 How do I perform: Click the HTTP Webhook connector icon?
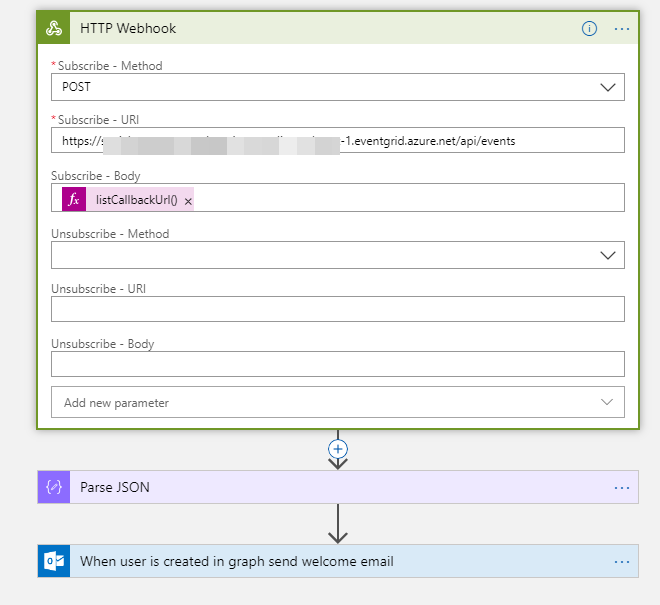pyautogui.click(x=54, y=28)
